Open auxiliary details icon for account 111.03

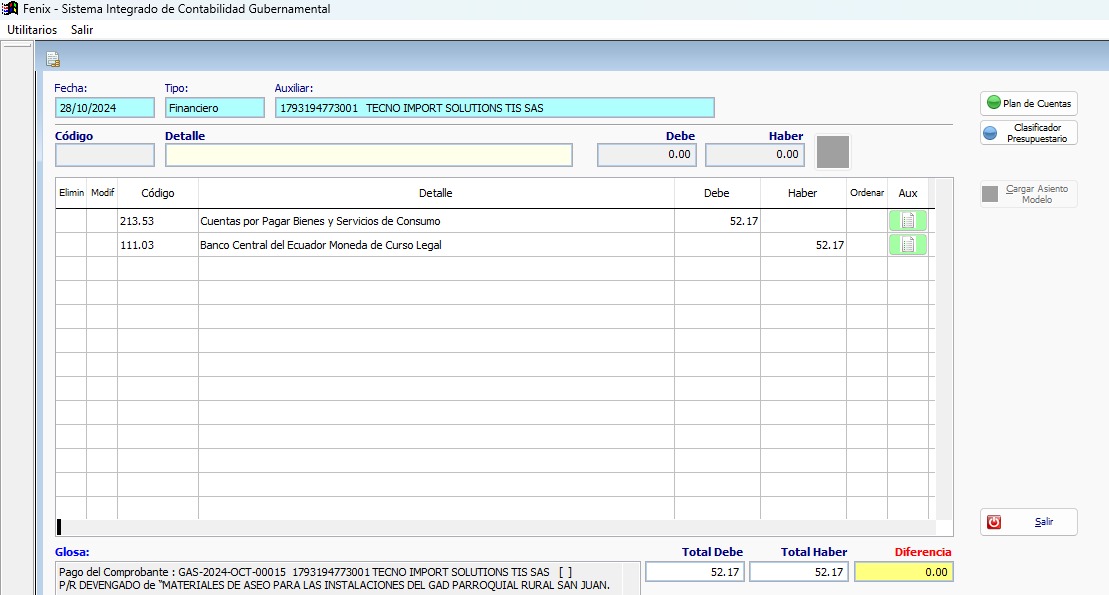click(907, 245)
